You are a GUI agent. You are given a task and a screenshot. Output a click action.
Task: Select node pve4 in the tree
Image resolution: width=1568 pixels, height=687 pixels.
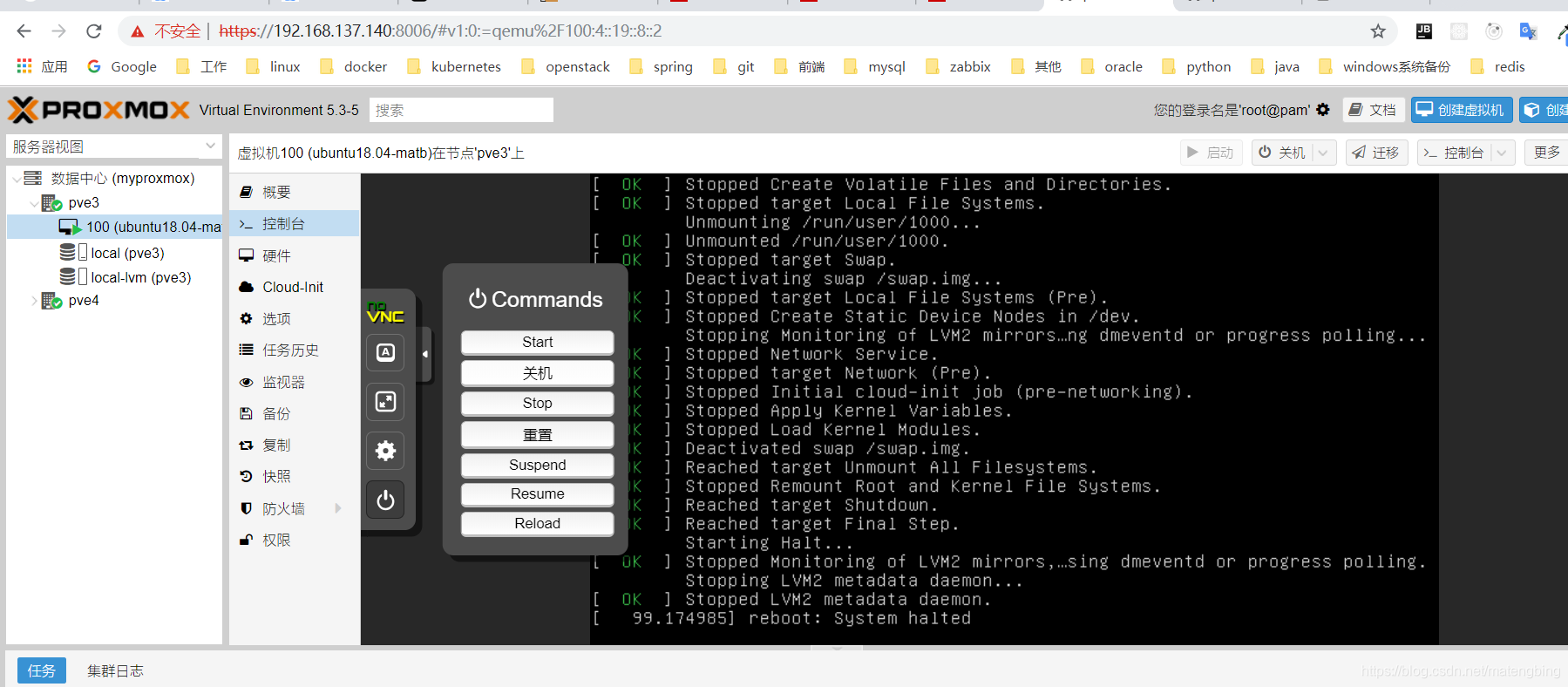pos(84,301)
